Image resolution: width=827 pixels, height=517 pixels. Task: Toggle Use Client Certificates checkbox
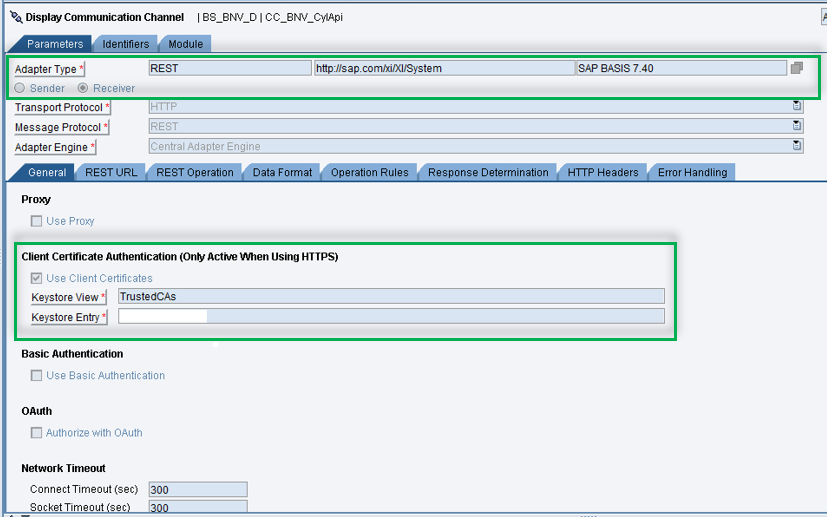pyautogui.click(x=36, y=278)
